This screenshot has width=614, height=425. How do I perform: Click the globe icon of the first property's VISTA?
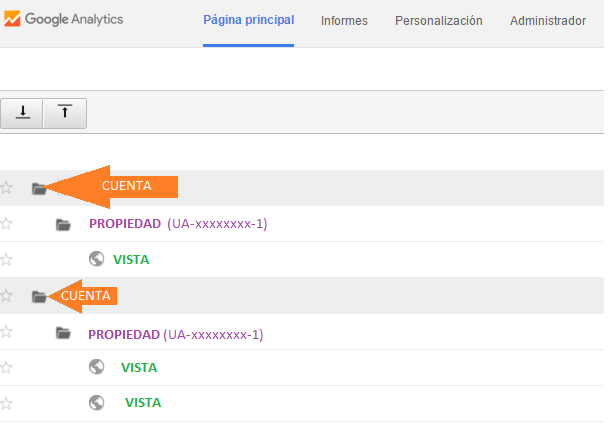[x=97, y=259]
